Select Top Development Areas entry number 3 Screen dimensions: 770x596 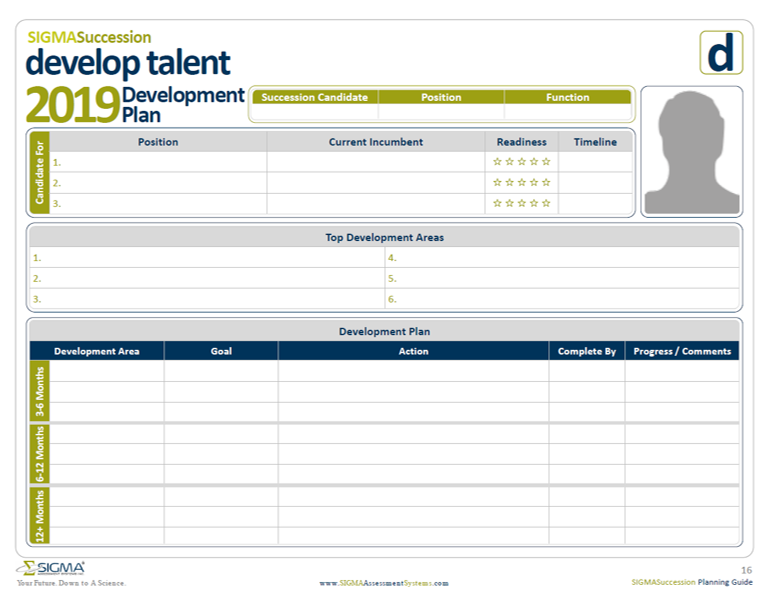pos(207,299)
